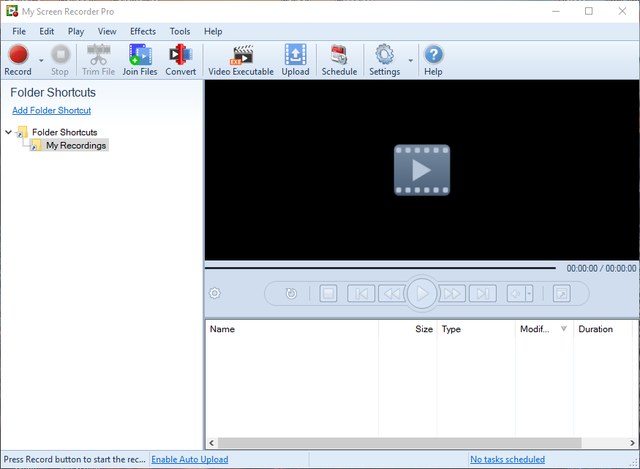Sort the file list by Name
Screen dimensions: 640x469
click(x=292, y=329)
